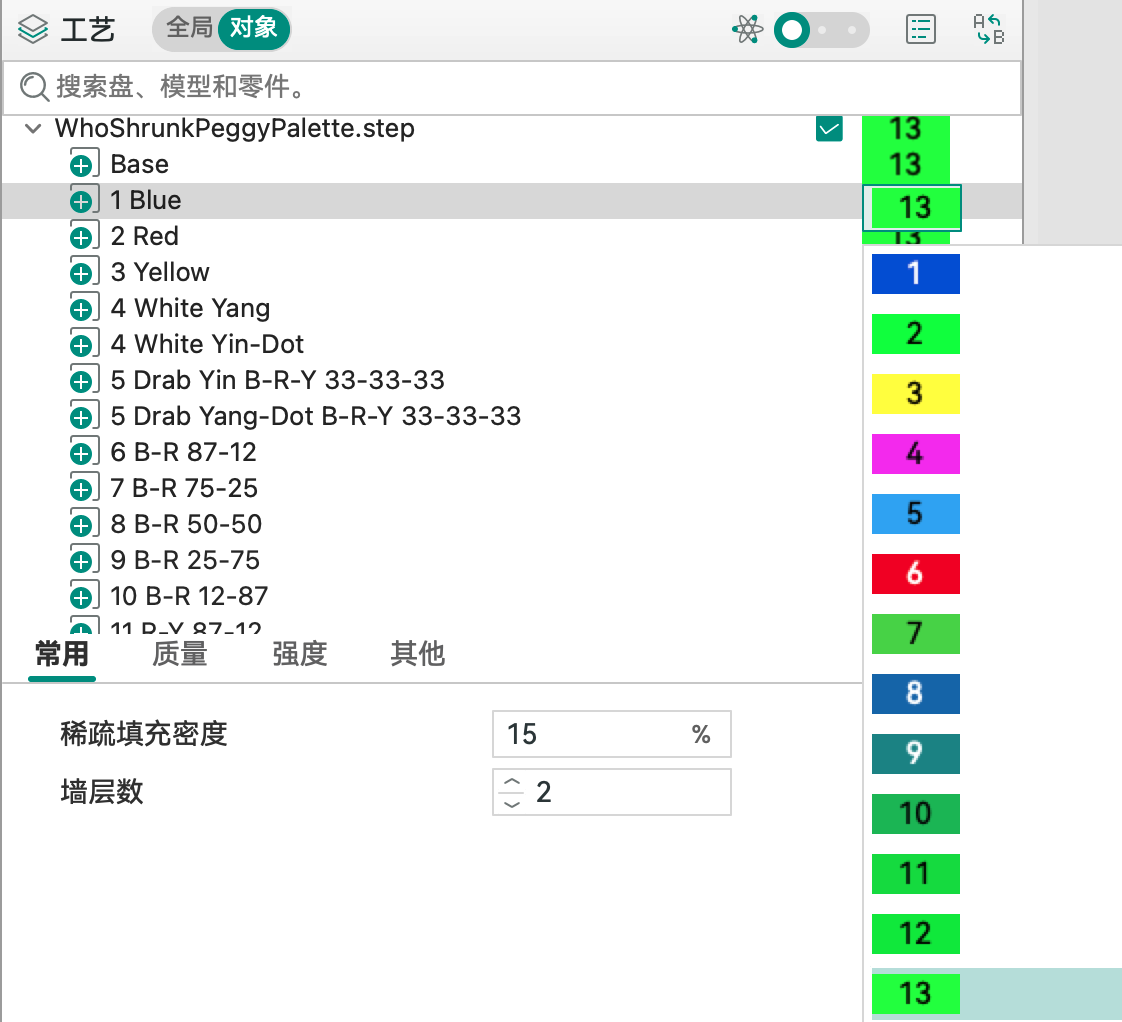1122x1022 pixels.
Task: Select the 8 B-R 50-50 part
Action: 186,524
